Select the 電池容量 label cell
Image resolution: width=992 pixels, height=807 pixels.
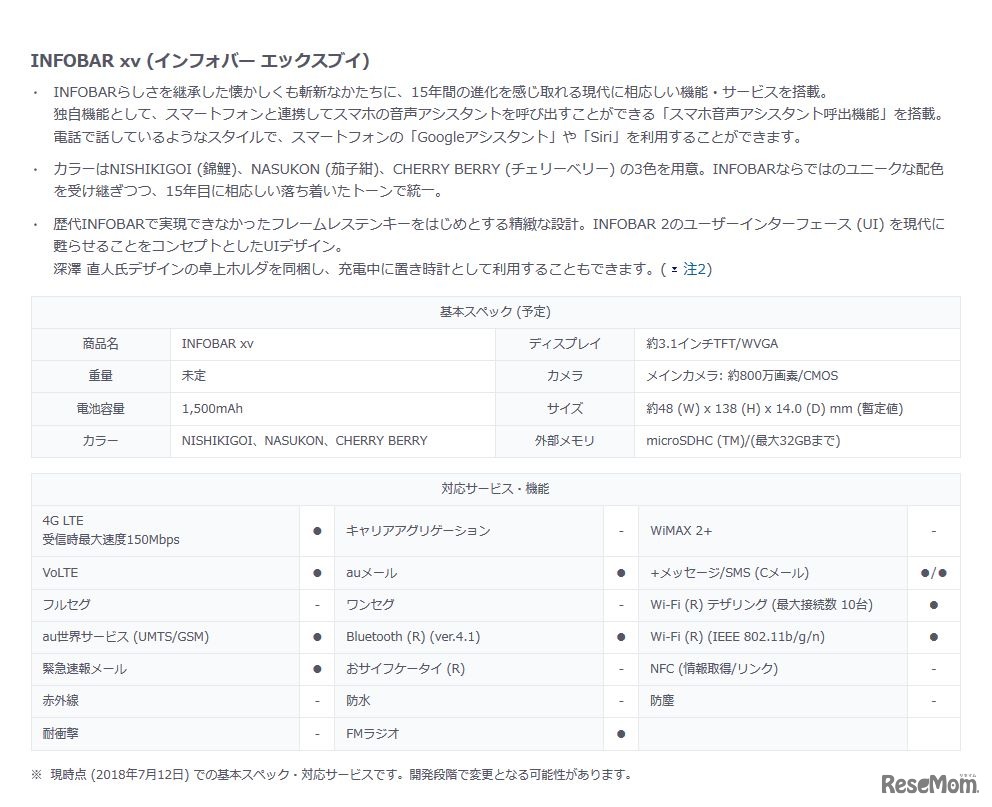101,409
